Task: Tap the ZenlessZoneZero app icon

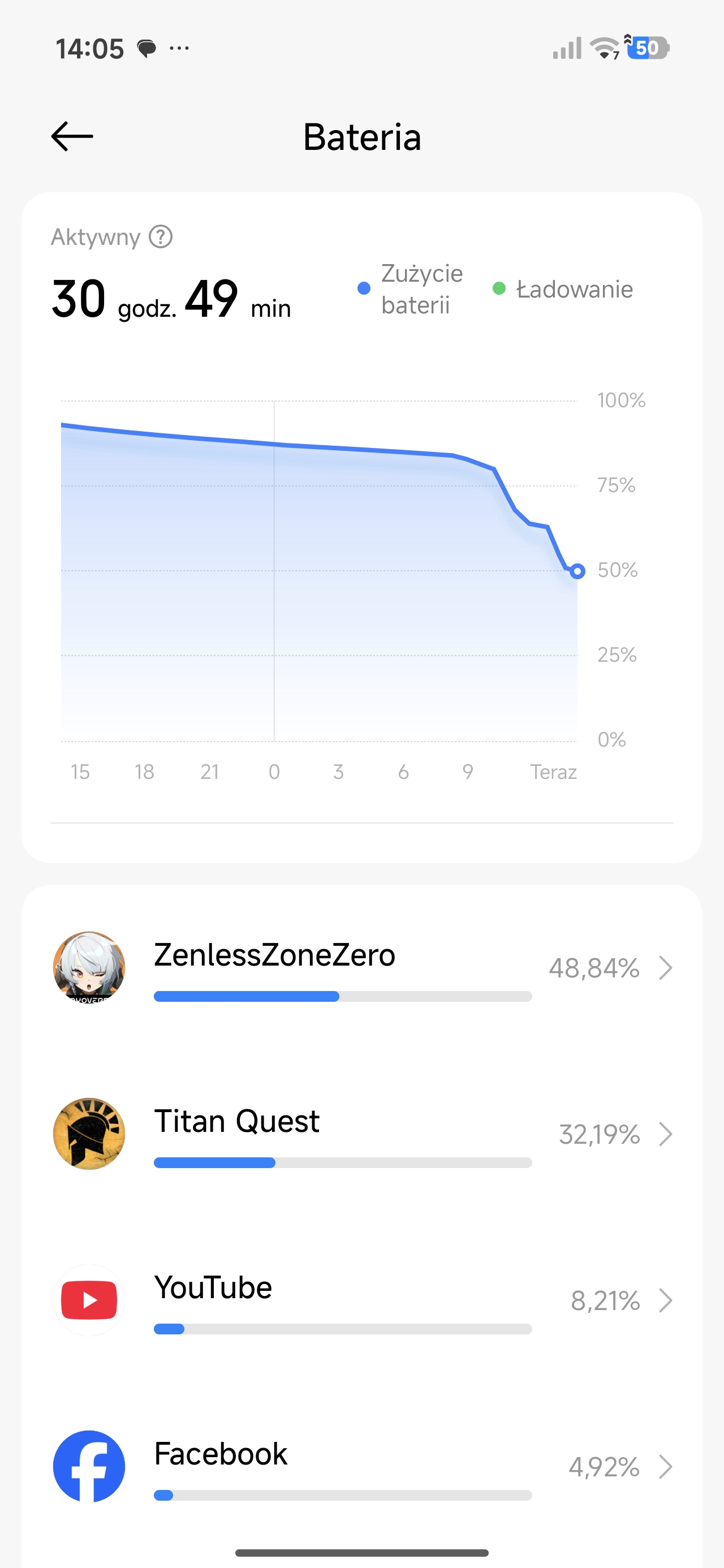Action: (89, 967)
